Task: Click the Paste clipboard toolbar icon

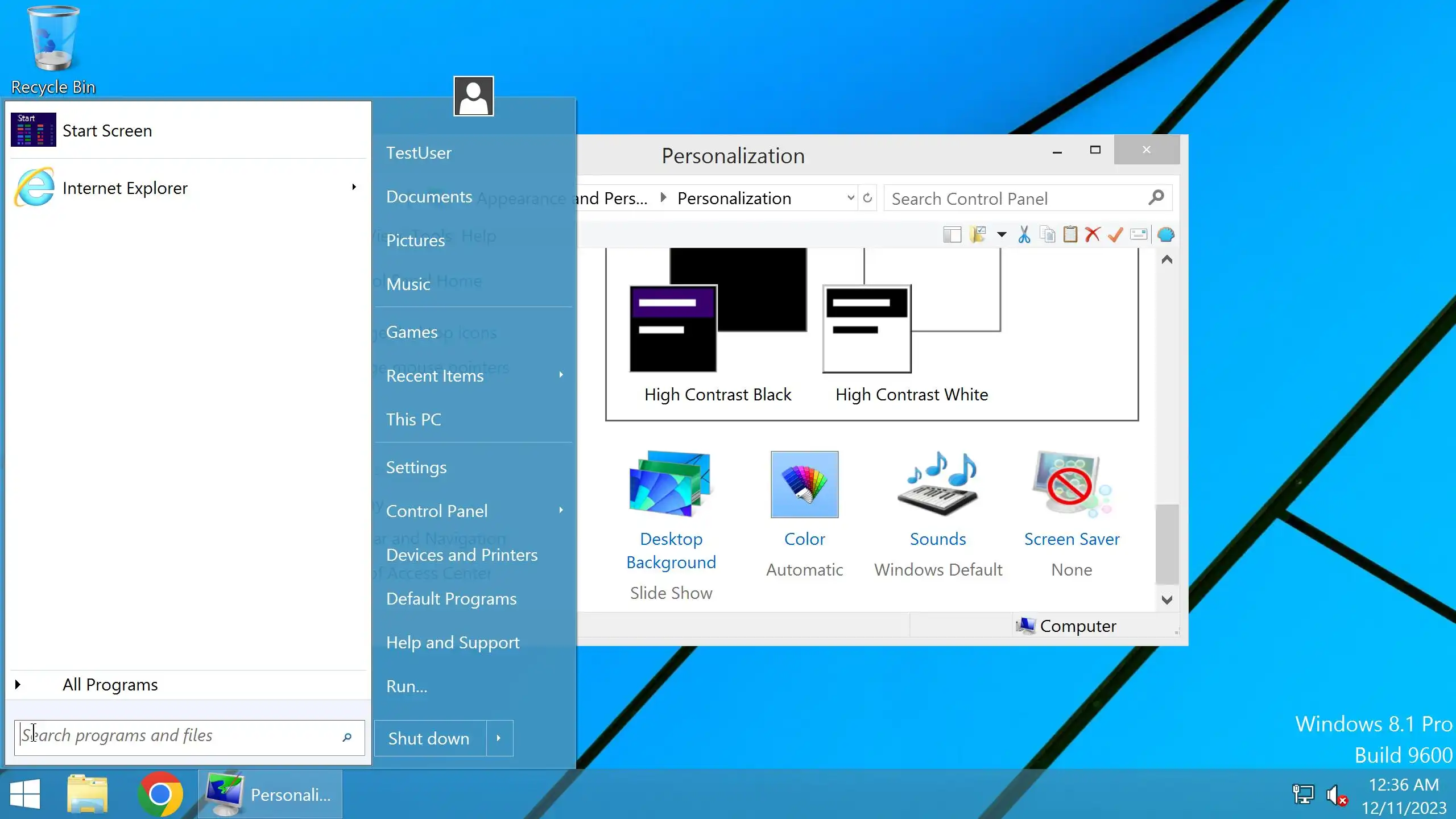Action: click(1070, 234)
